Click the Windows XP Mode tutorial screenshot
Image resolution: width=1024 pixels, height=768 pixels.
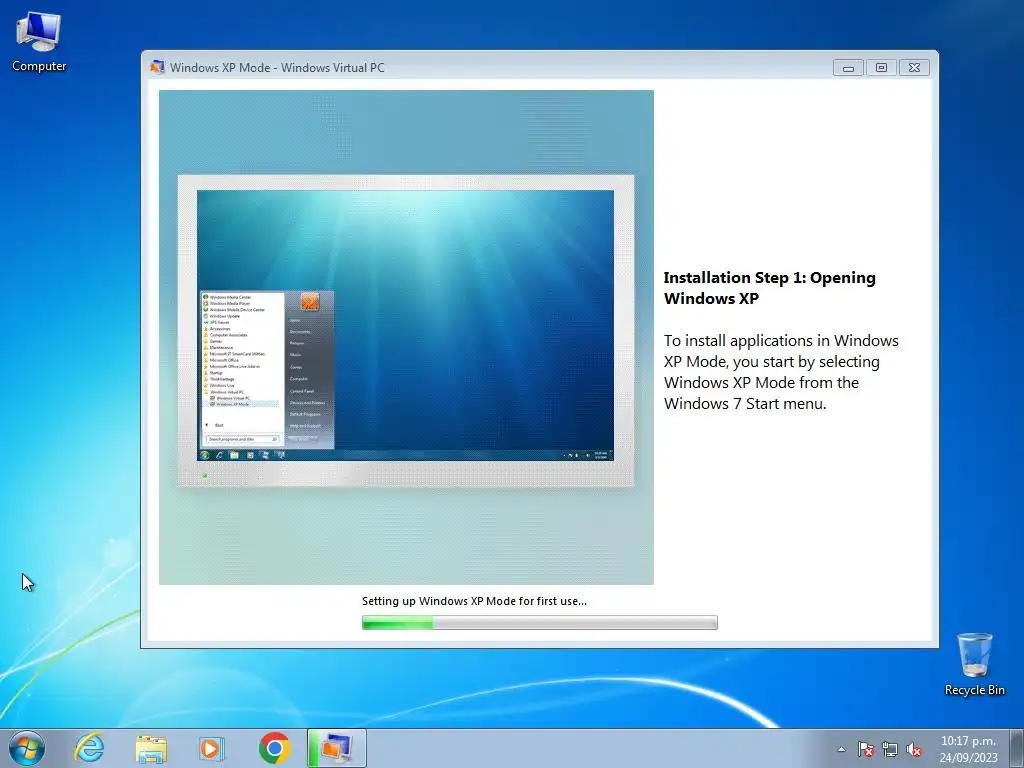pos(406,337)
